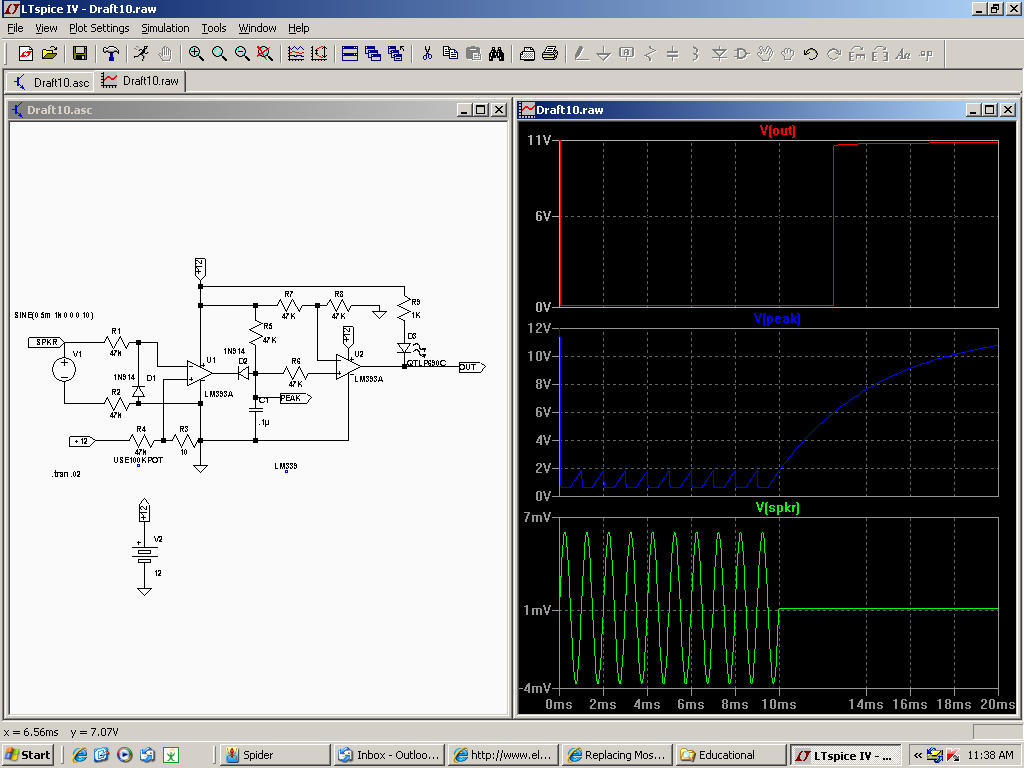Click the Halt simulation hand icon
Screen dimensions: 1024x768
165,54
